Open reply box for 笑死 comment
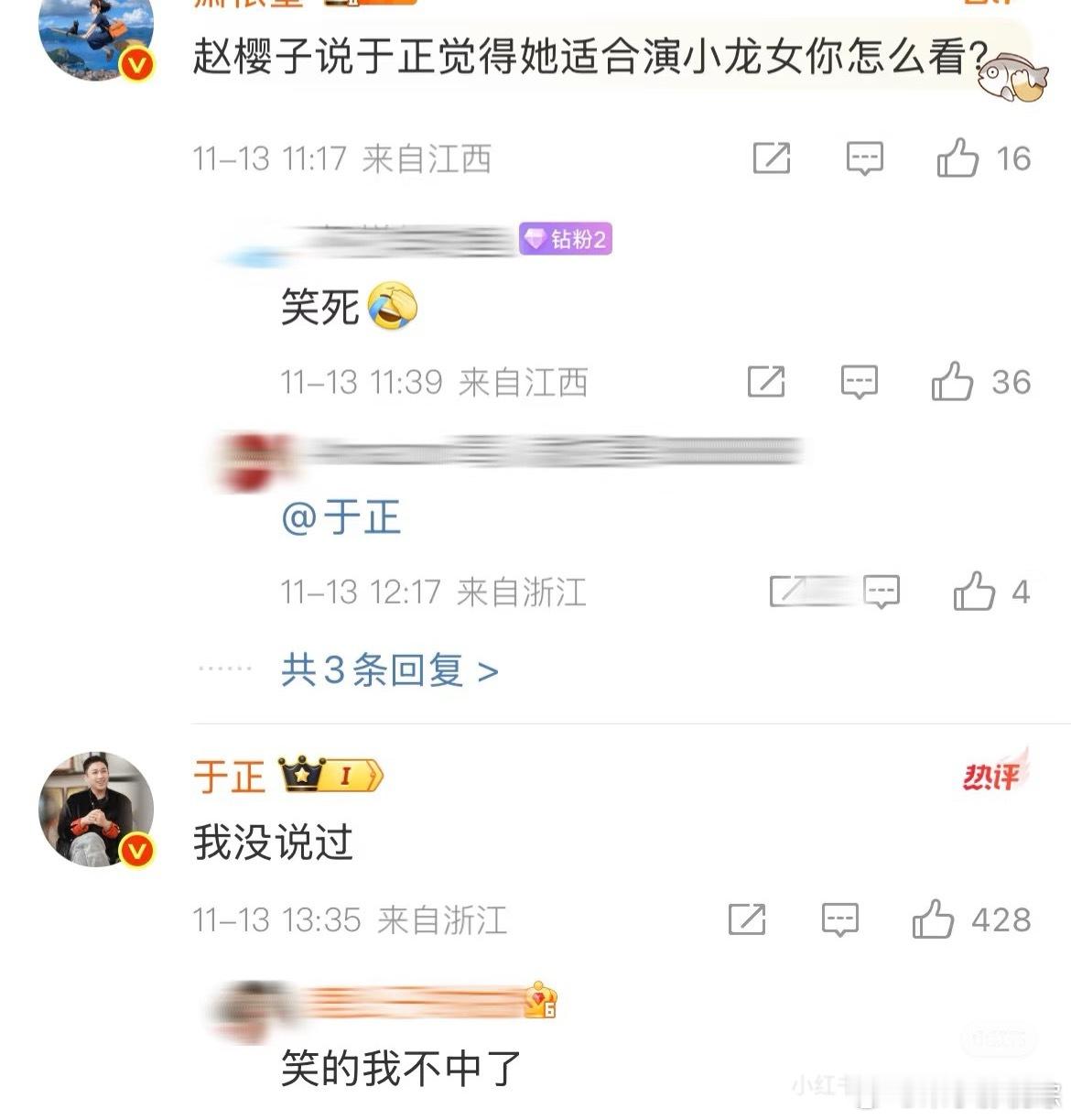The width and height of the screenshot is (1071, 1120). click(859, 382)
